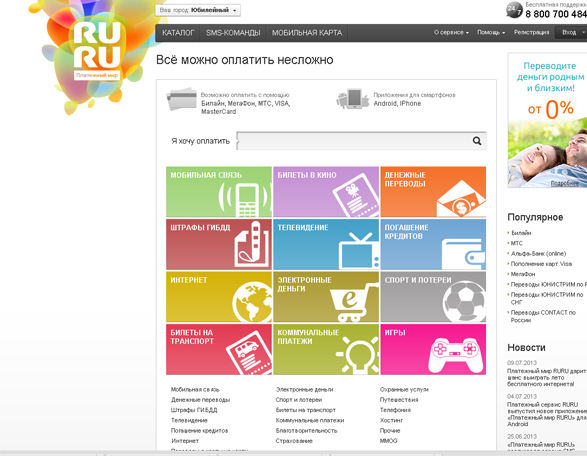Click the smartphone apps icon
The image size is (587, 456).
[353, 99]
